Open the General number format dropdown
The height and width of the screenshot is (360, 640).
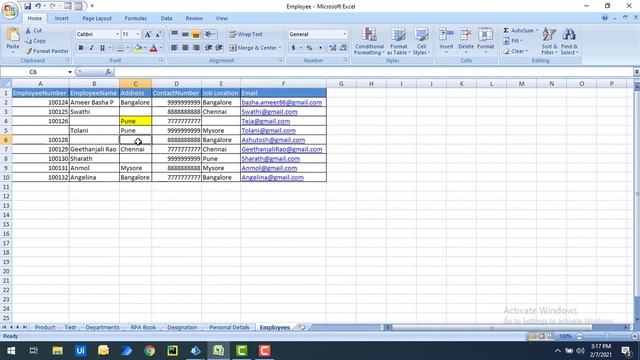344,34
